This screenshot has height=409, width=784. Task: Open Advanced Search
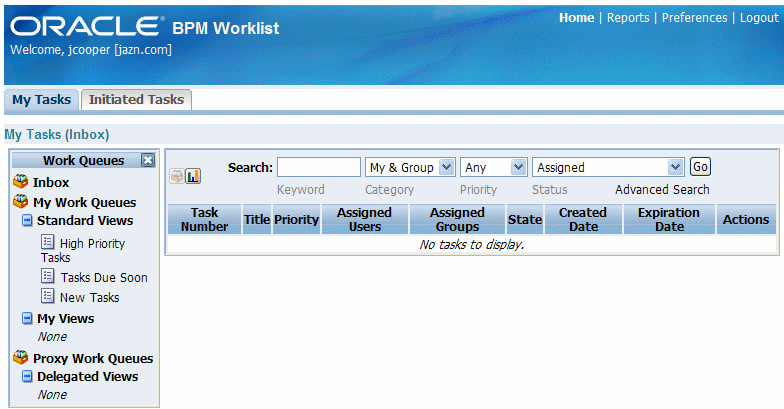(662, 190)
